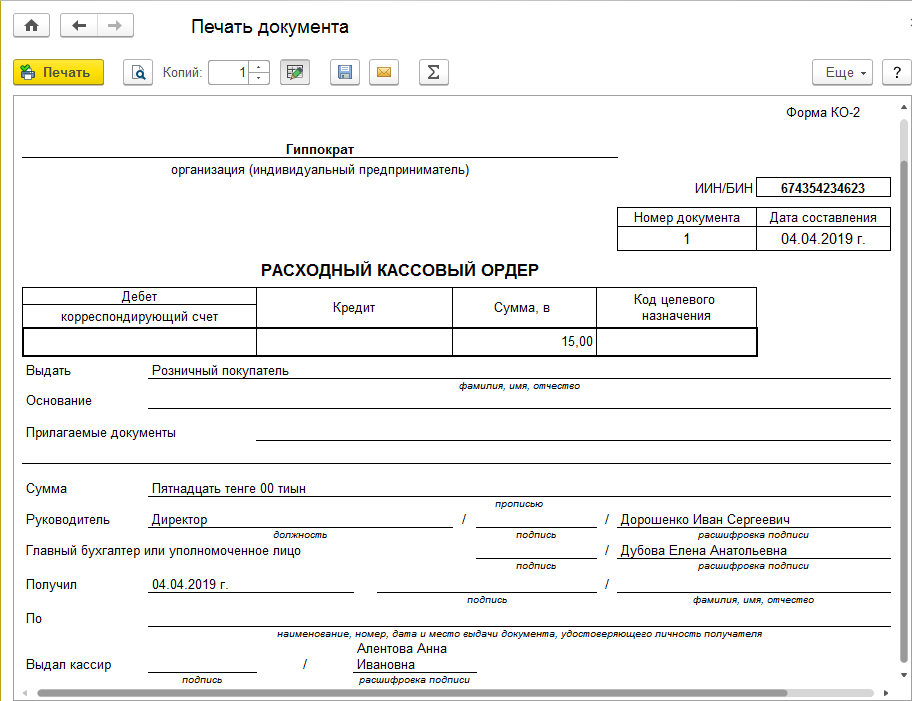This screenshot has height=701, width=912.
Task: Focus the Копий number field
Action: click(229, 73)
